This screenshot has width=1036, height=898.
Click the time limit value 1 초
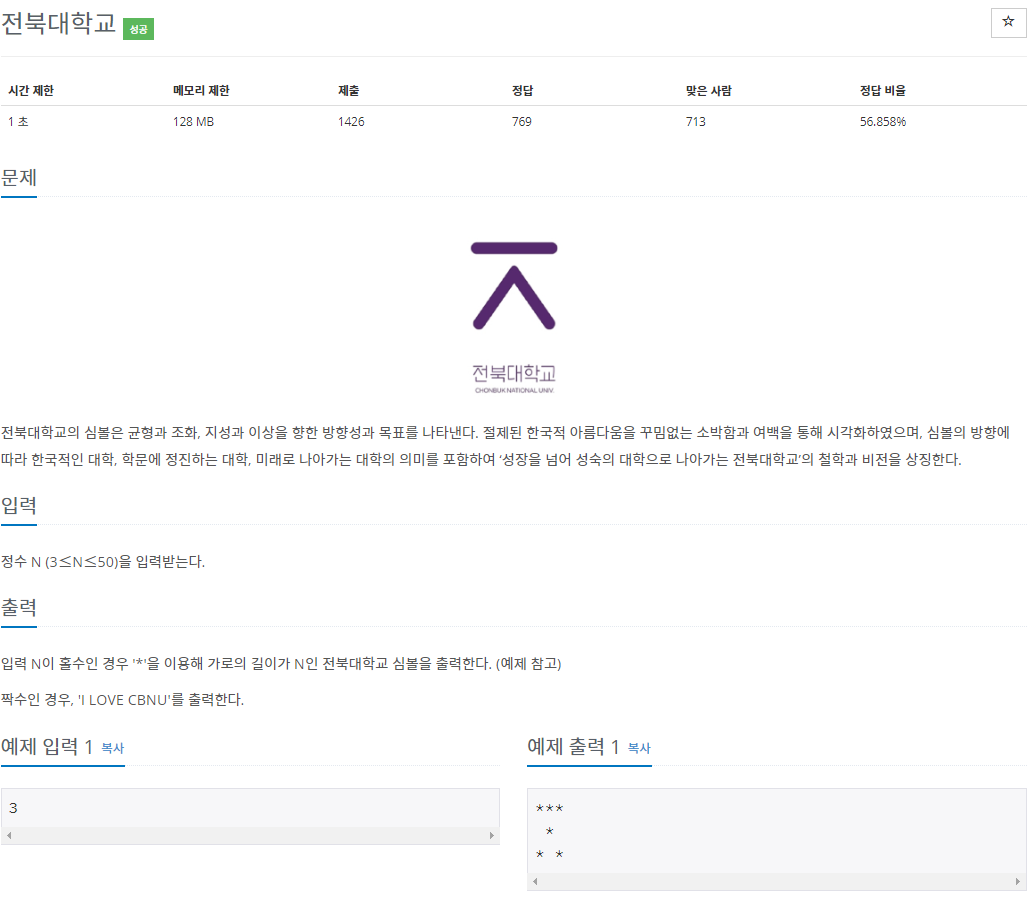tap(18, 122)
